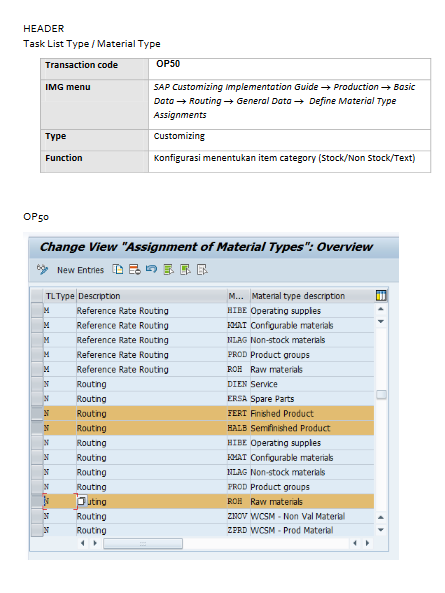Click TLType column header
The width and height of the screenshot is (445, 593).
tap(60, 296)
